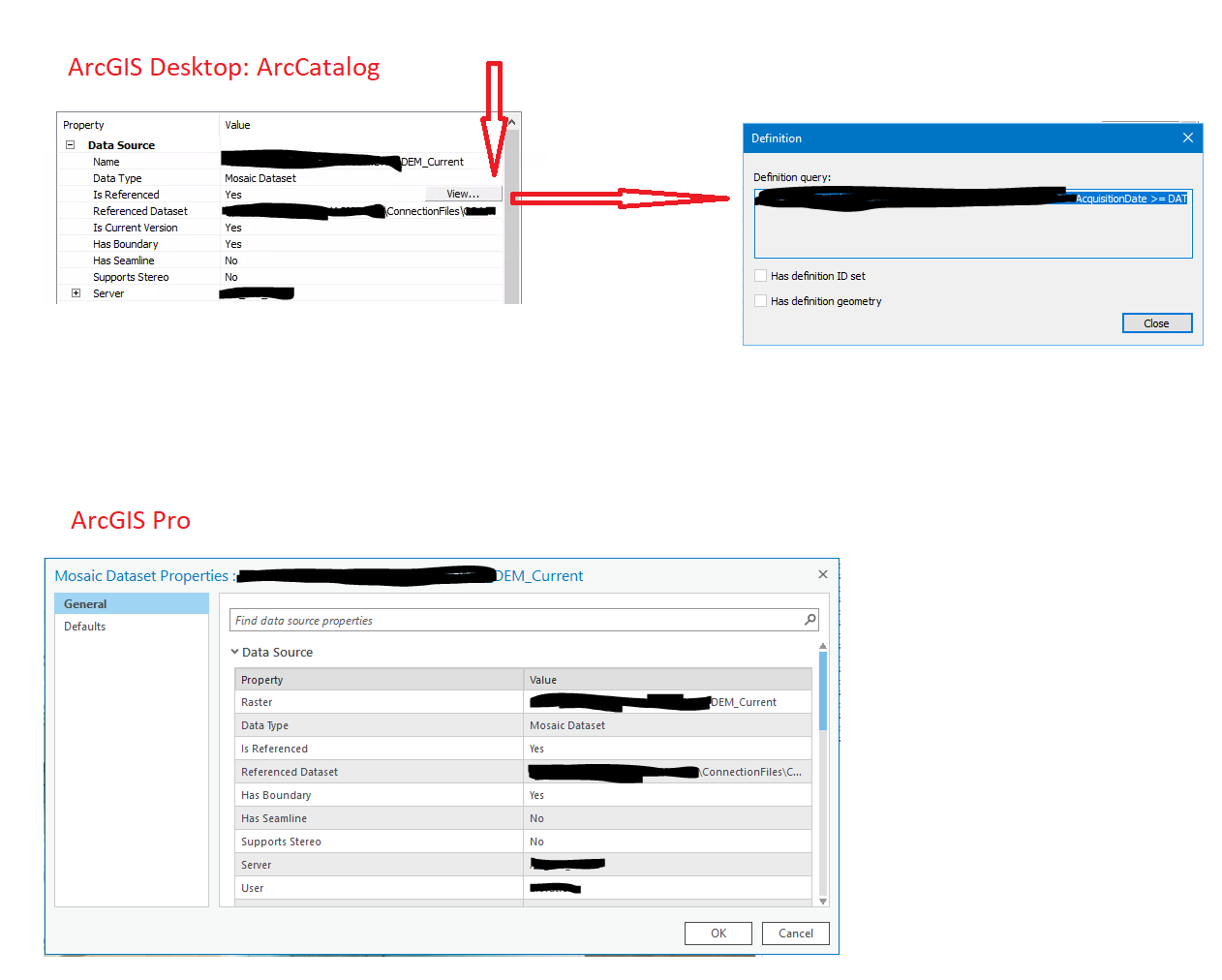Select the General tab in Mosaic Dataset Properties
Viewport: 1222px width, 980px height.
[132, 603]
